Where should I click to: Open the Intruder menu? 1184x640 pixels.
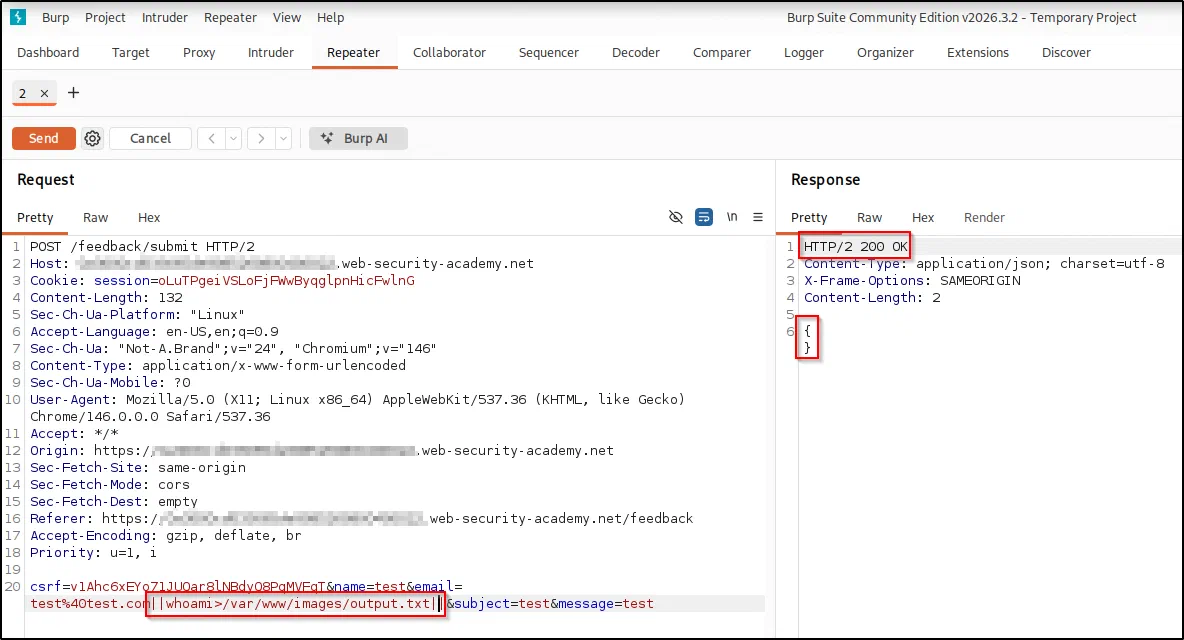tap(165, 17)
